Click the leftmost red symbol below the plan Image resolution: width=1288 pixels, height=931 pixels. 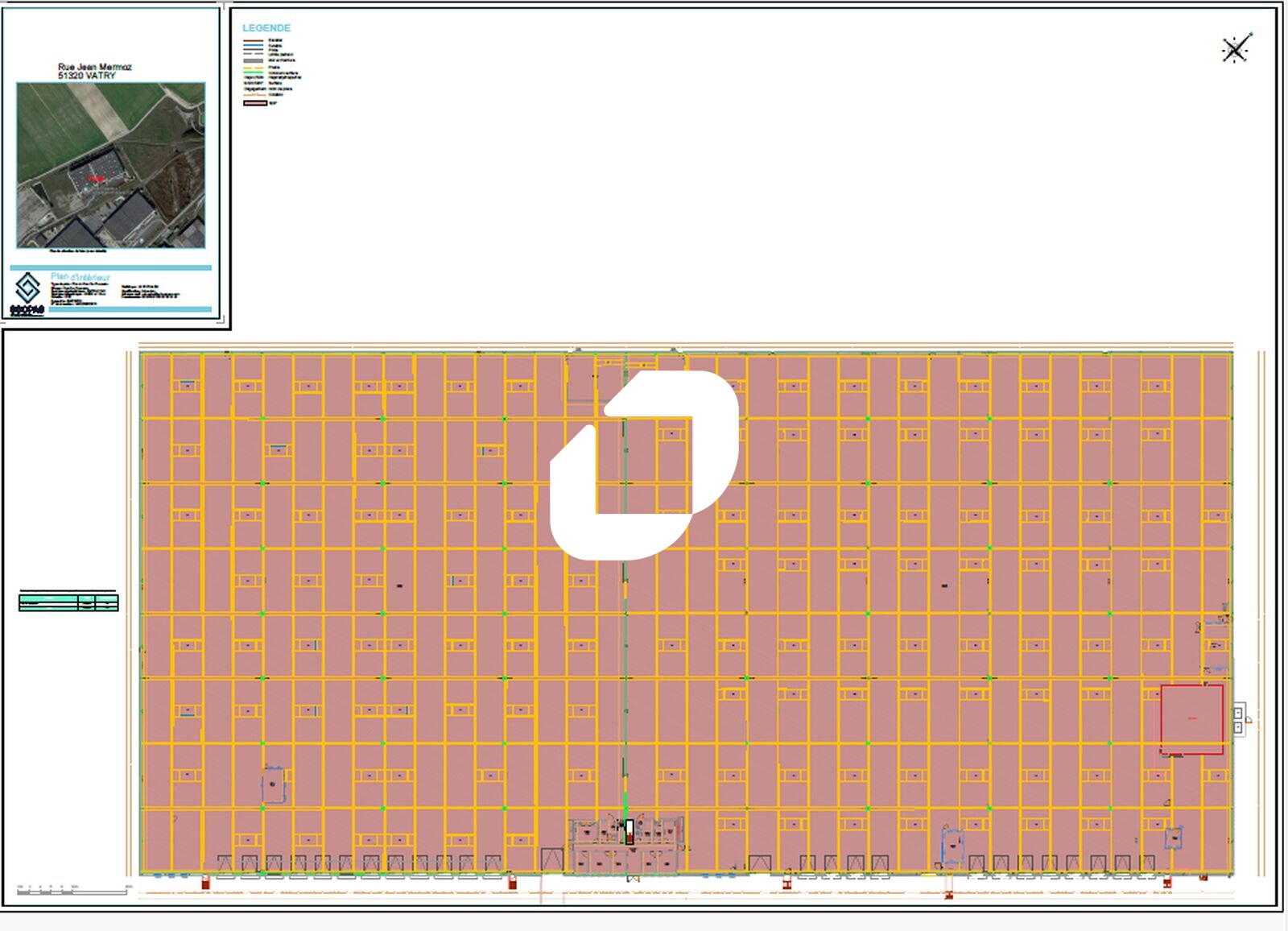(205, 883)
